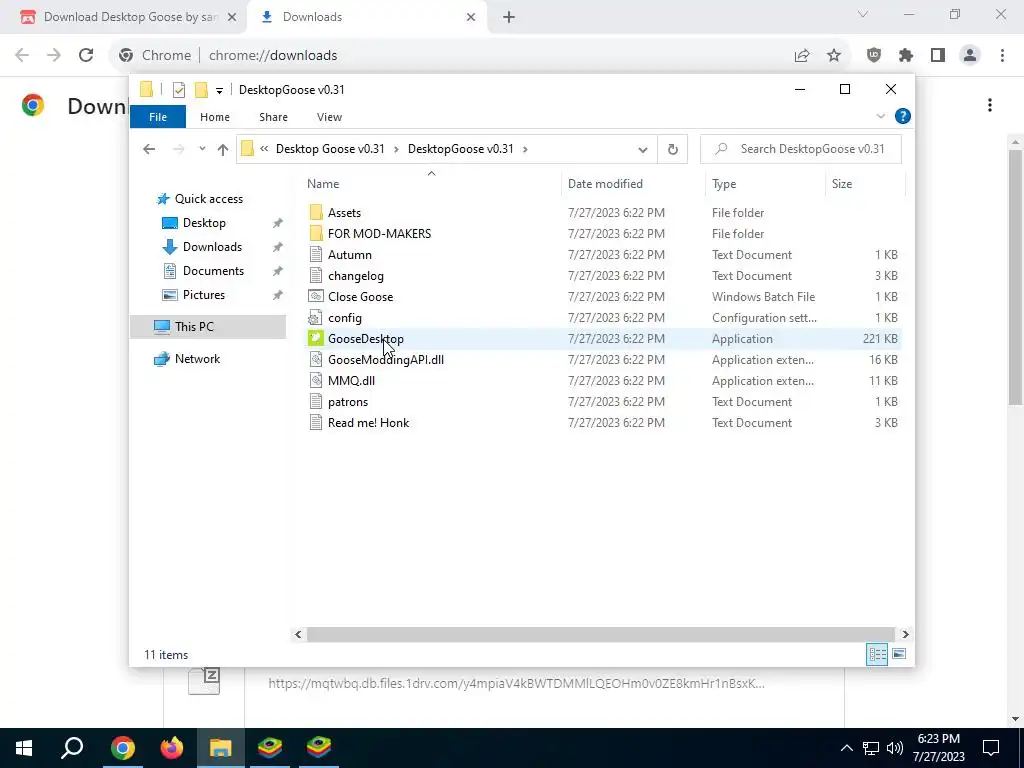Select the Read me! Honk file icon

(316, 422)
